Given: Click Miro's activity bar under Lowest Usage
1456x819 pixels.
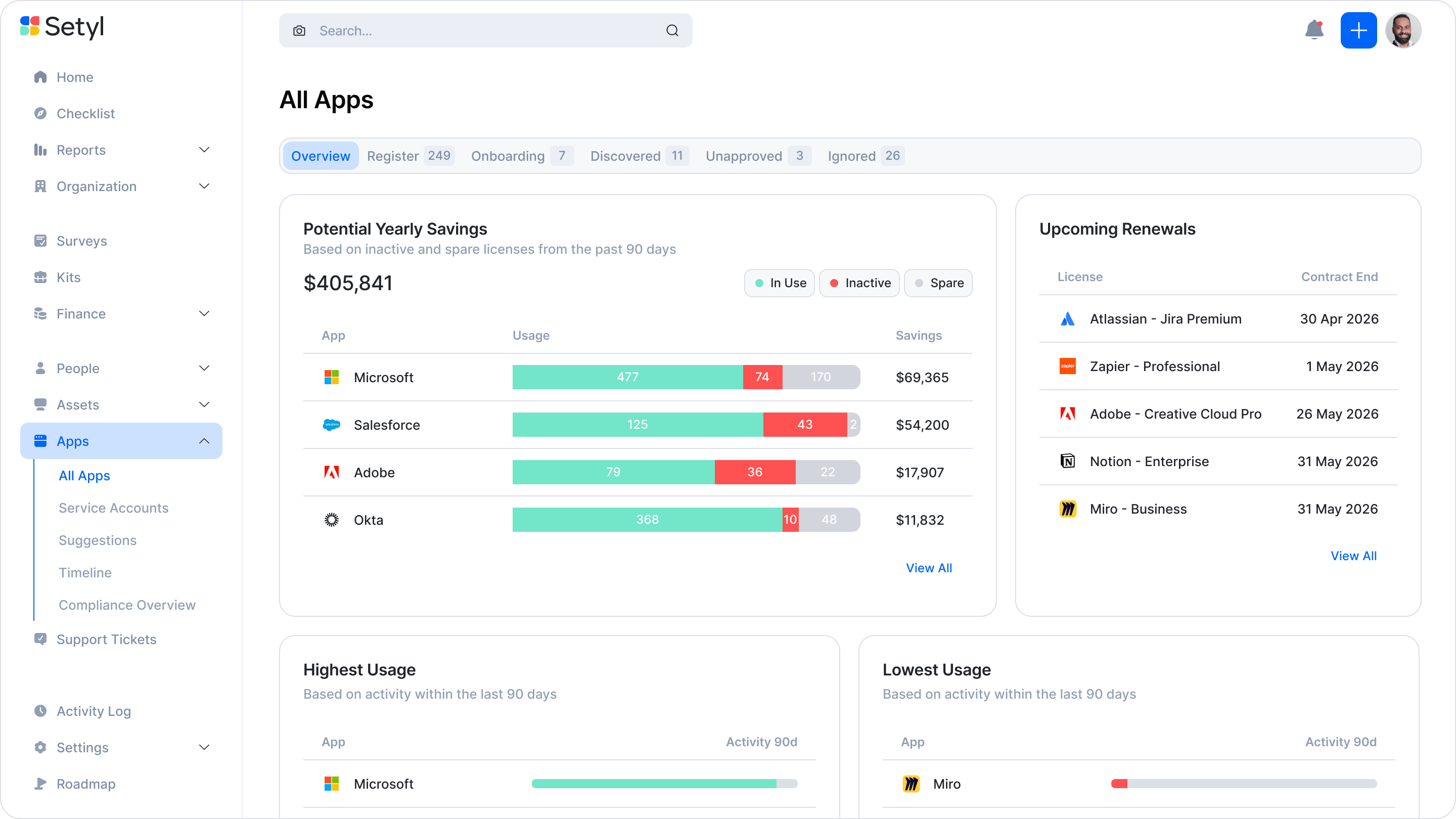Looking at the screenshot, I should click(1244, 784).
